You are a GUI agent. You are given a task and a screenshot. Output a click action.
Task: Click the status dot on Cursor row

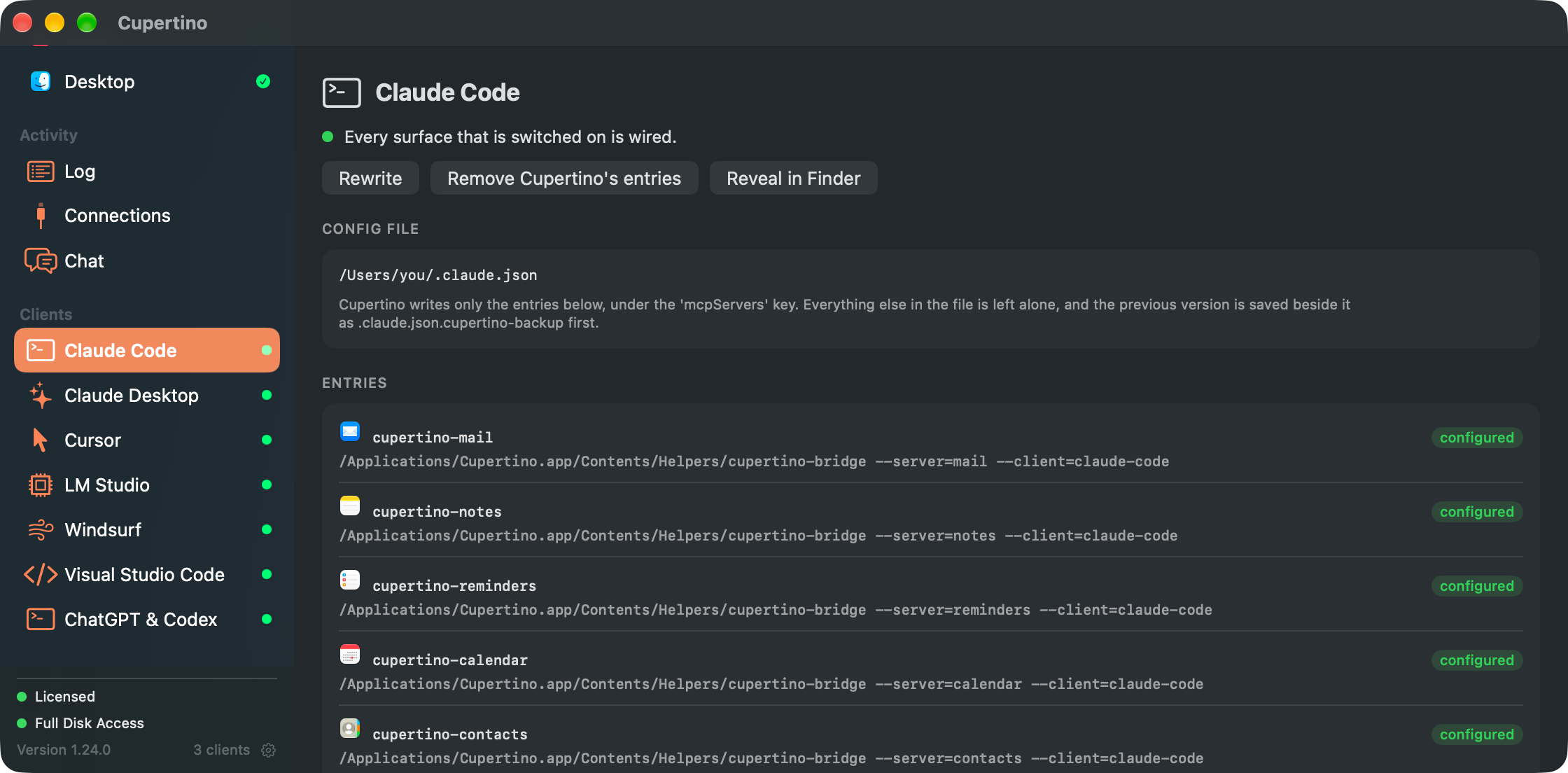click(x=267, y=440)
